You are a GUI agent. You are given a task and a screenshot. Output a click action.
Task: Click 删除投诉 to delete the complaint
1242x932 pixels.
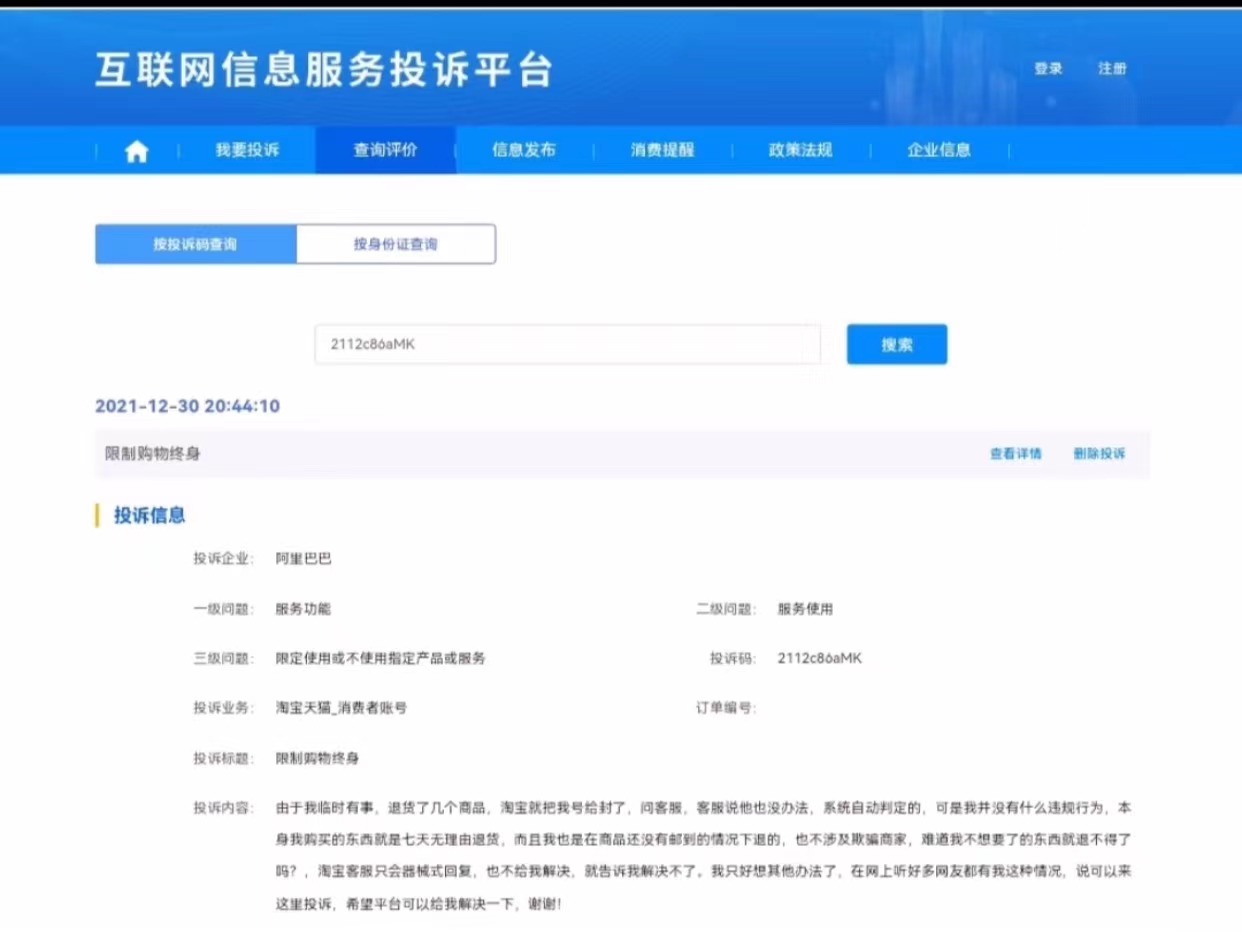pyautogui.click(x=1099, y=454)
